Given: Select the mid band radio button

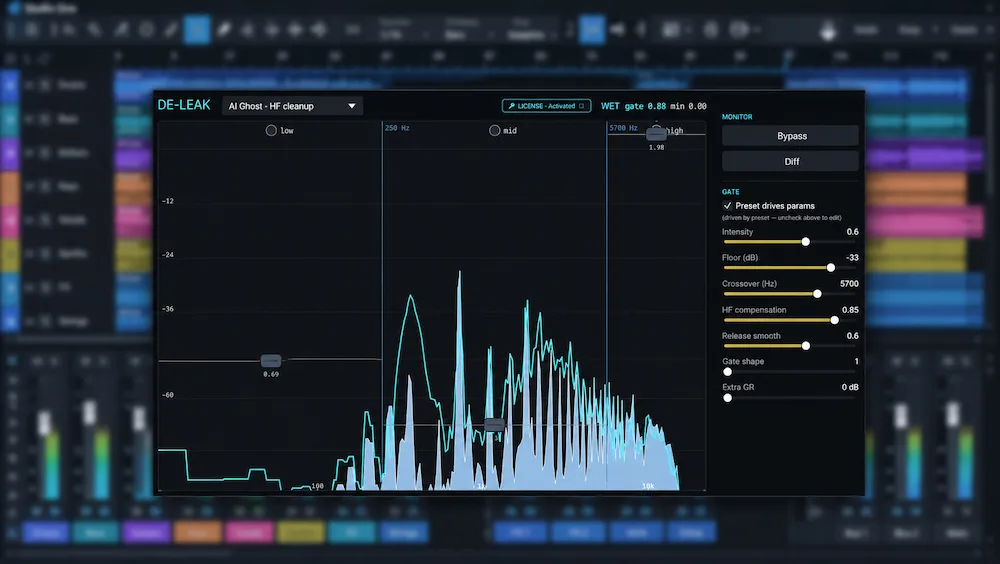Looking at the screenshot, I should [494, 130].
